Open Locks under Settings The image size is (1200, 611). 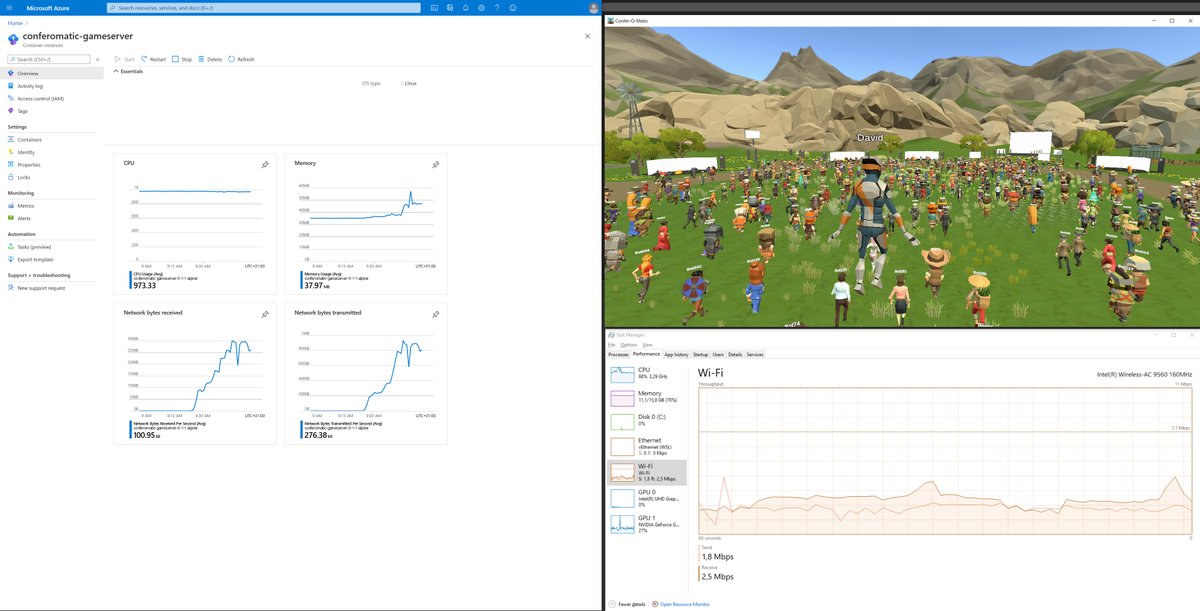pyautogui.click(x=52, y=177)
